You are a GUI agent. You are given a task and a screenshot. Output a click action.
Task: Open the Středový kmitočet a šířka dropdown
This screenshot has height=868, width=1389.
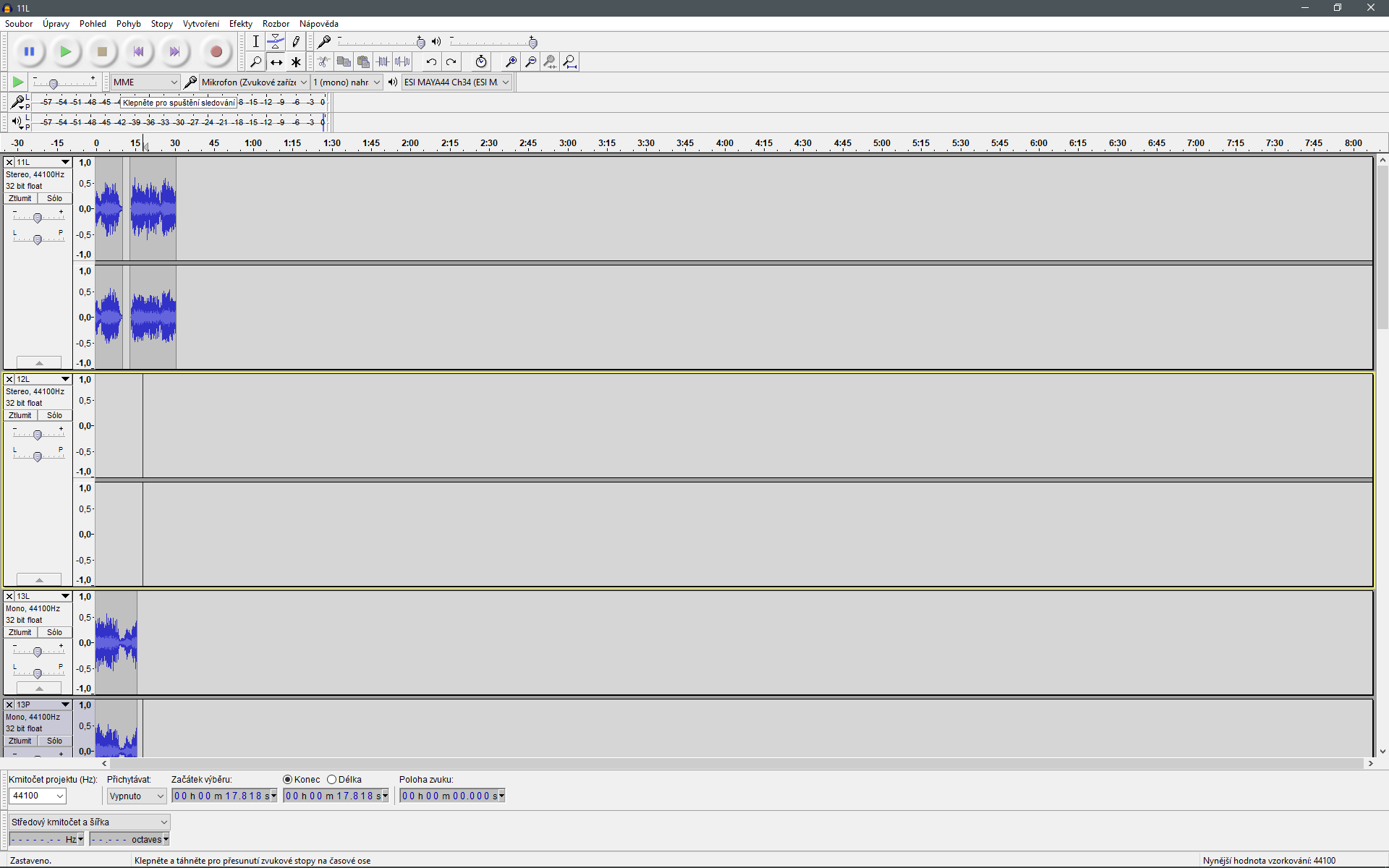click(x=90, y=822)
